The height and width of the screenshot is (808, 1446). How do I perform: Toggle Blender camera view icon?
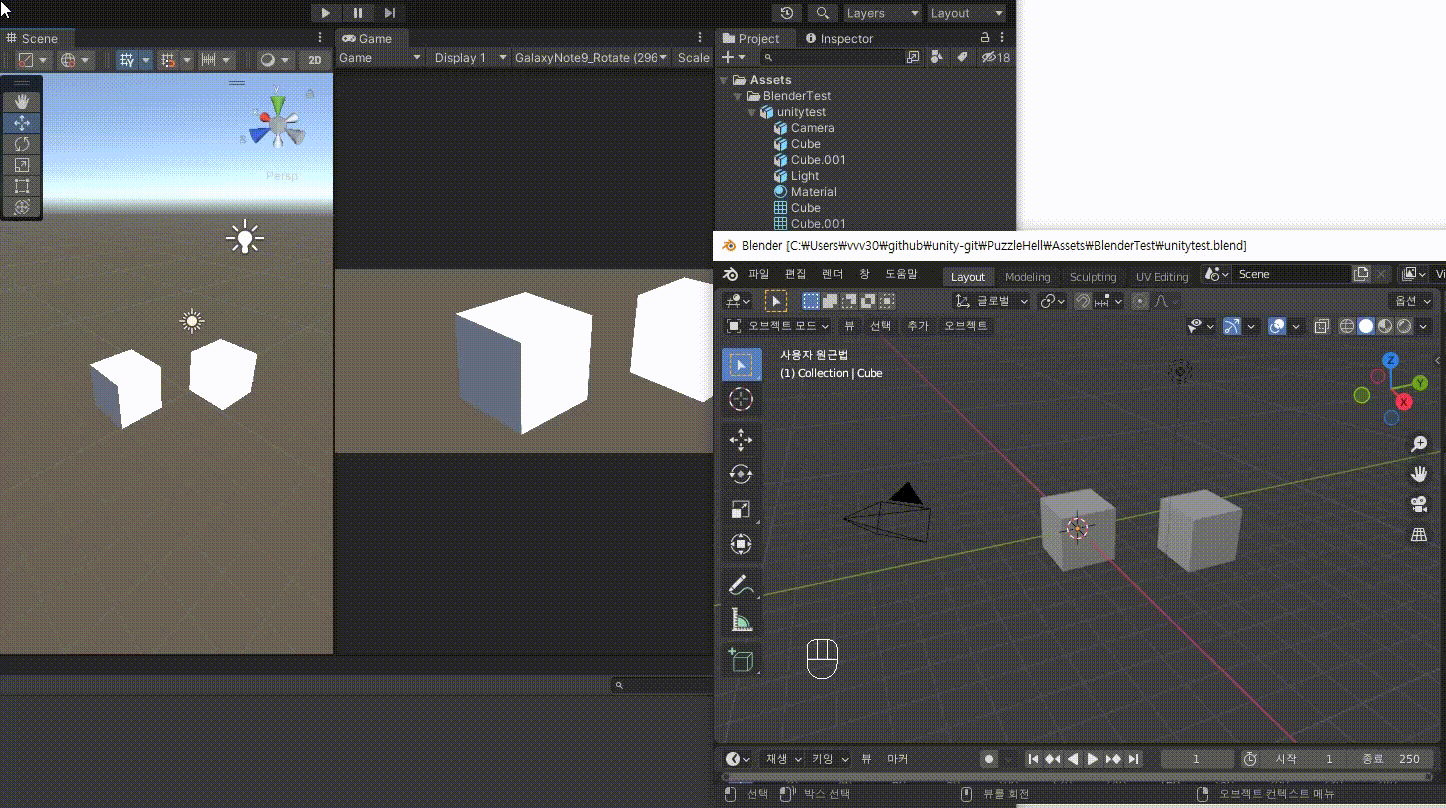[x=1419, y=504]
